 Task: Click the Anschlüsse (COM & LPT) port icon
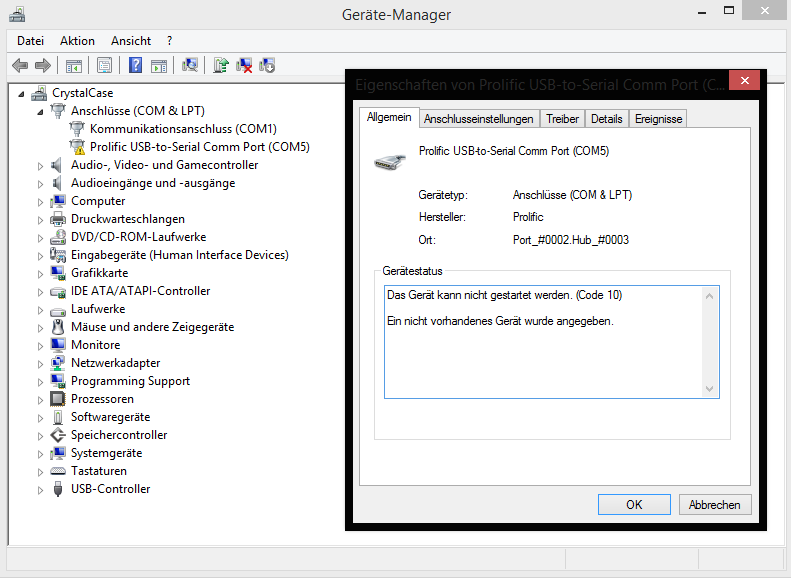pos(58,110)
